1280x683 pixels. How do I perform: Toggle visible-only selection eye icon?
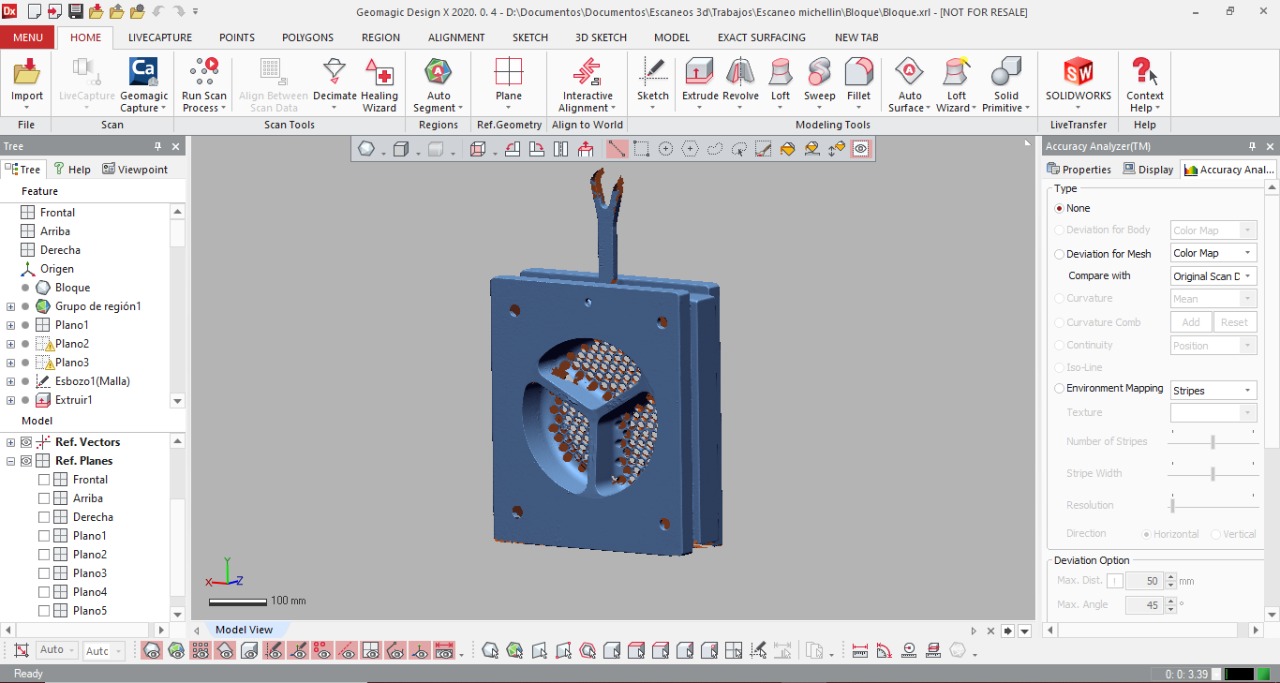861,149
